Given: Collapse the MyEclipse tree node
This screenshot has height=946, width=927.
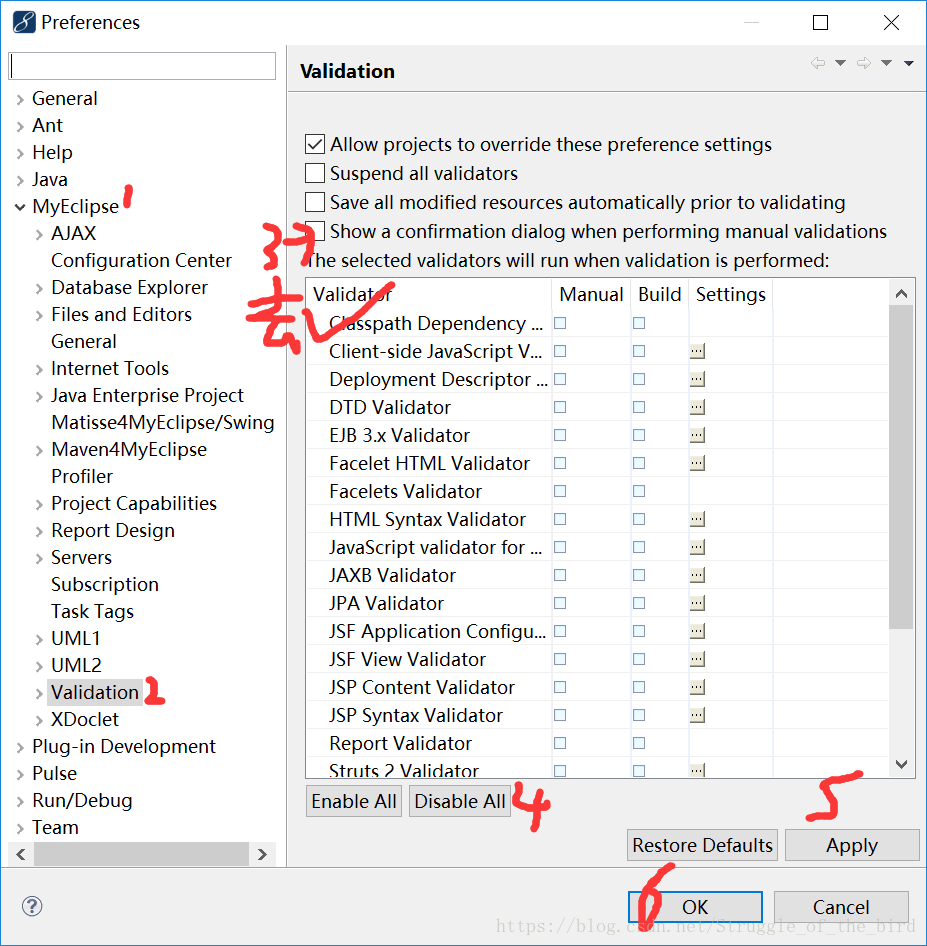Looking at the screenshot, I should [20, 207].
